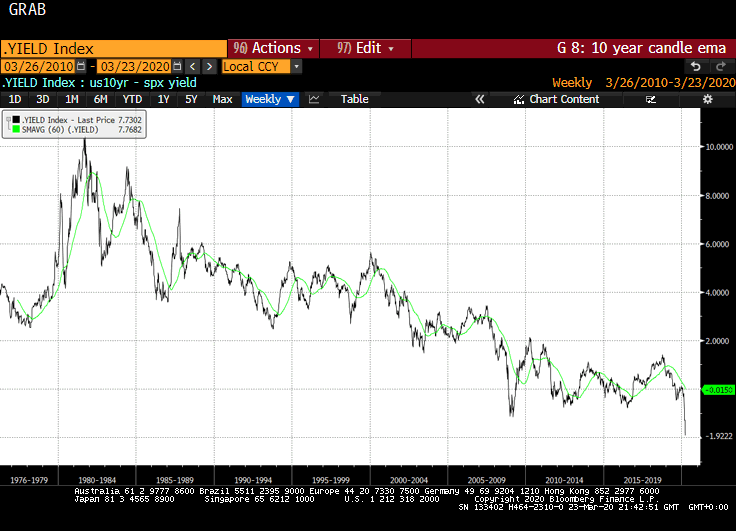Click the orange Weekly date range text
The height and width of the screenshot is (531, 736).
point(644,83)
